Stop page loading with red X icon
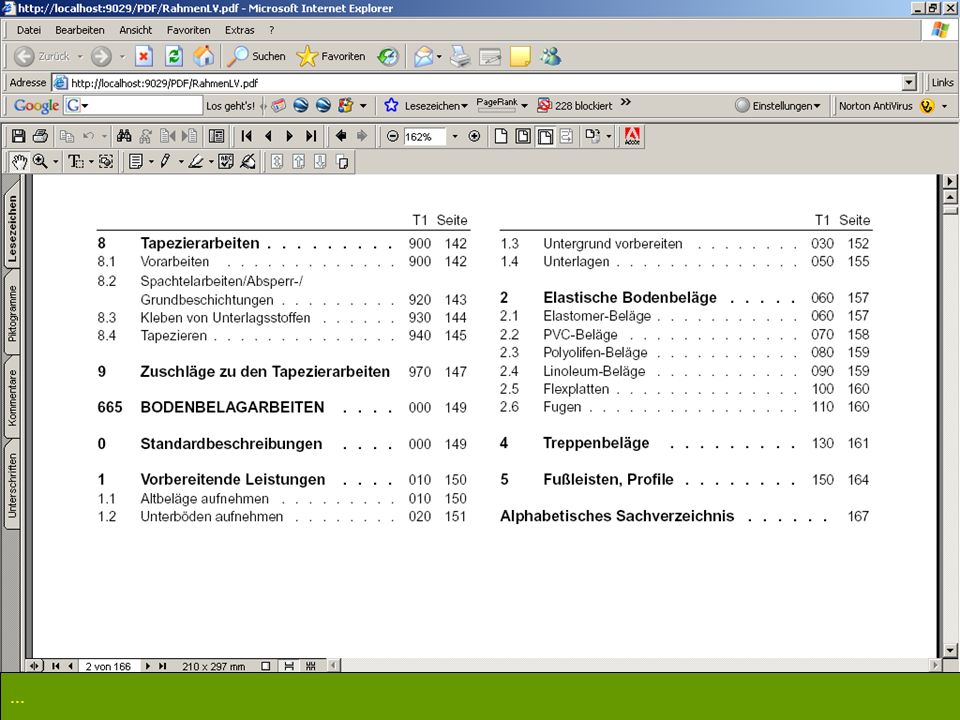The width and height of the screenshot is (960, 720). pyautogui.click(x=143, y=56)
